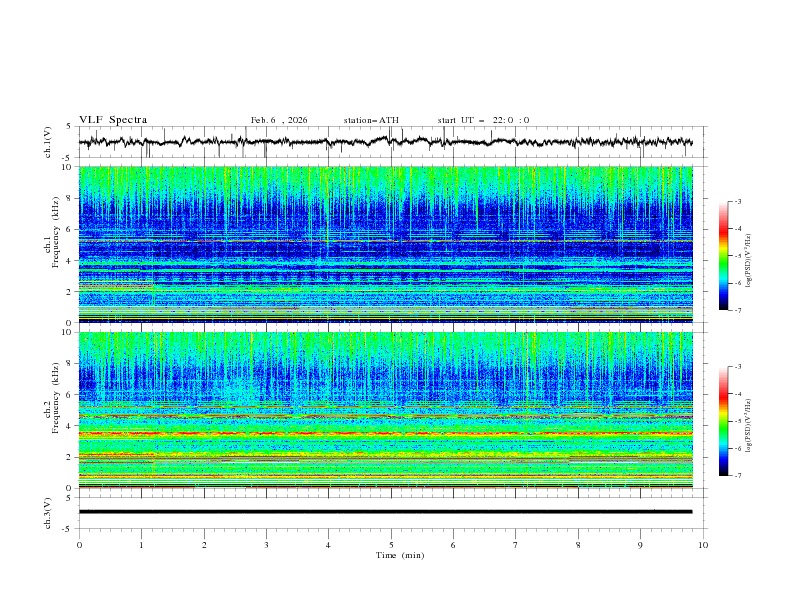Screen dimensions: 792x612
Task: Click the "start UT = 22:0 :0" text
Action: (483, 120)
